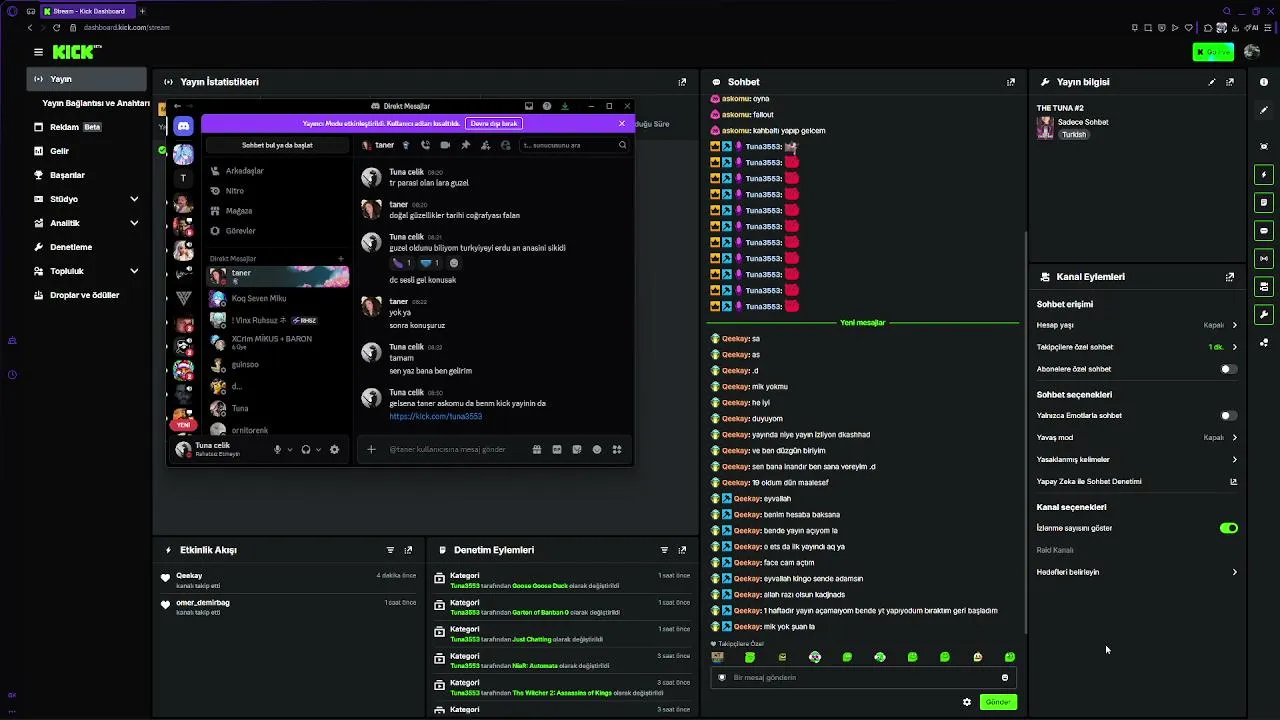Open Yavaş mod options

pos(1137,438)
